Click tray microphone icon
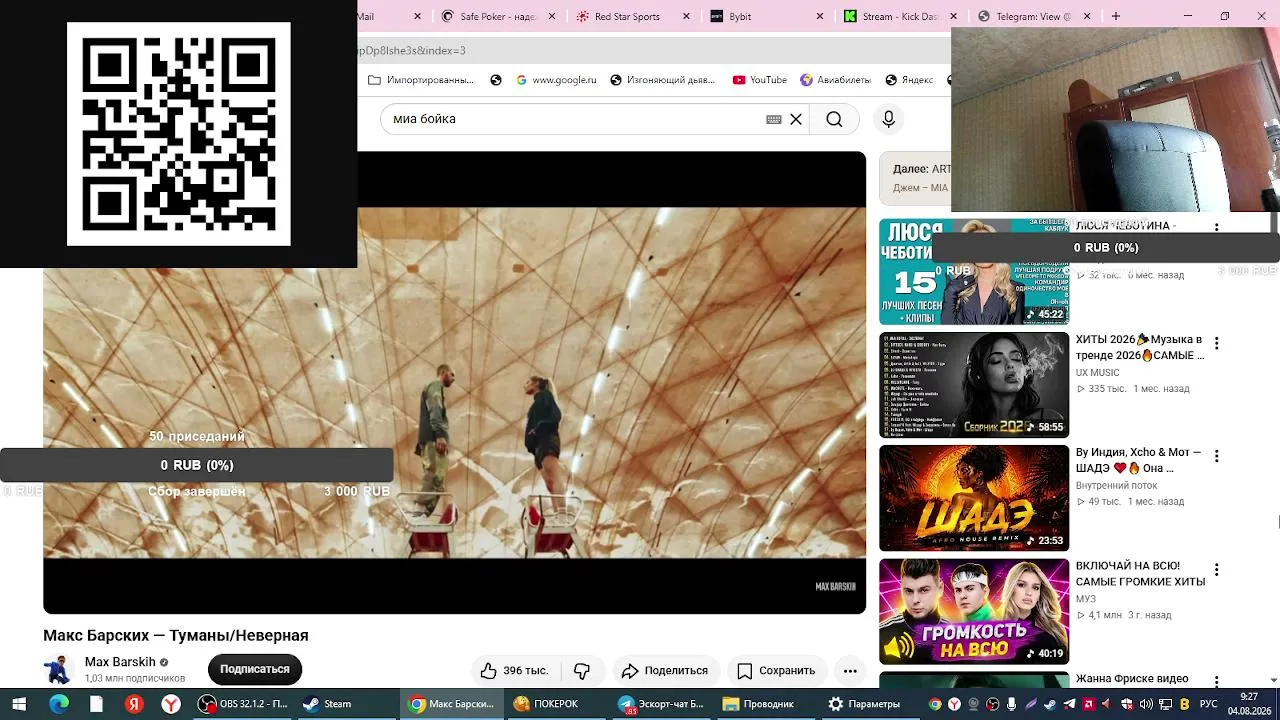 click(1012, 704)
